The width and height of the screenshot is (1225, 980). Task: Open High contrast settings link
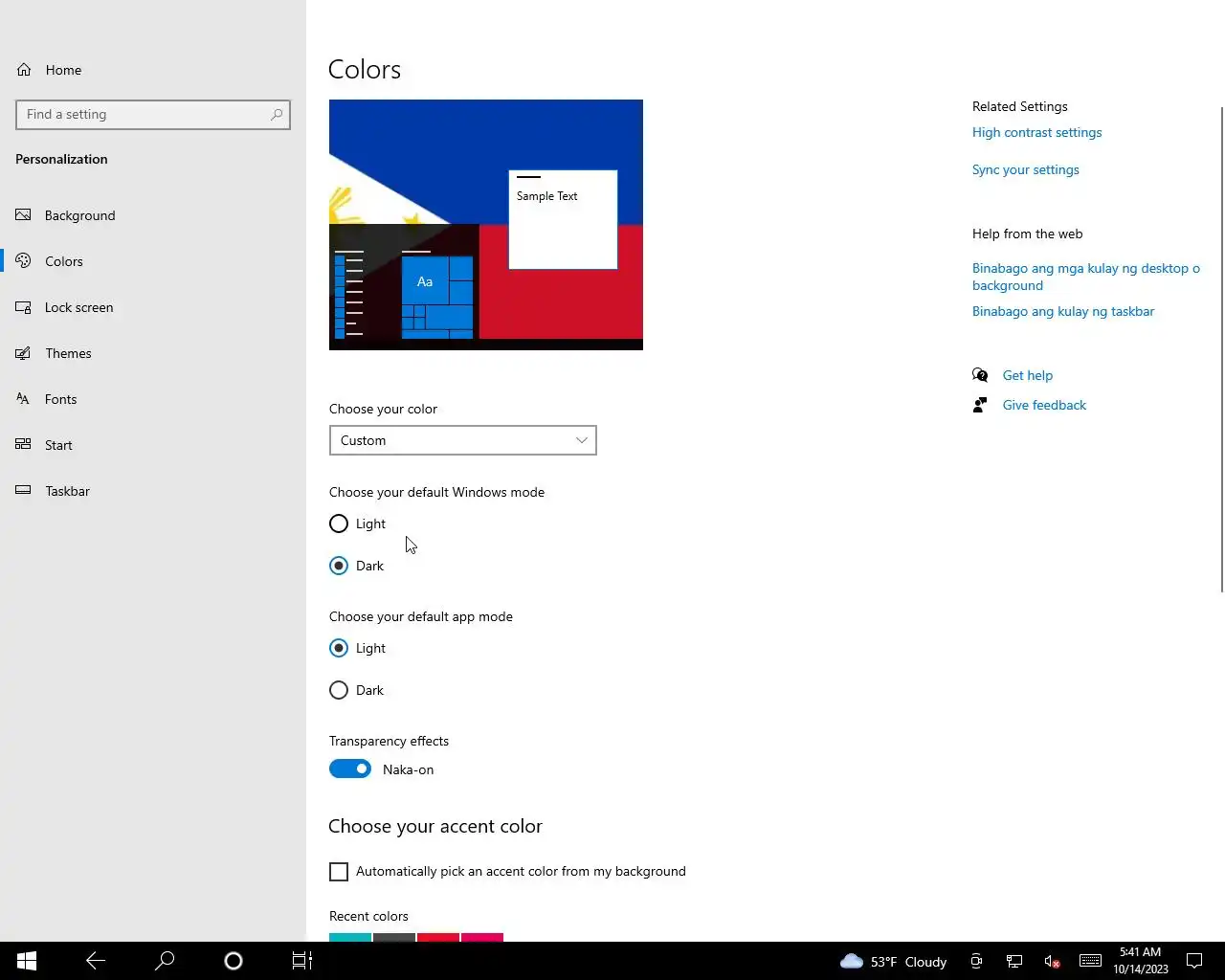(1036, 132)
